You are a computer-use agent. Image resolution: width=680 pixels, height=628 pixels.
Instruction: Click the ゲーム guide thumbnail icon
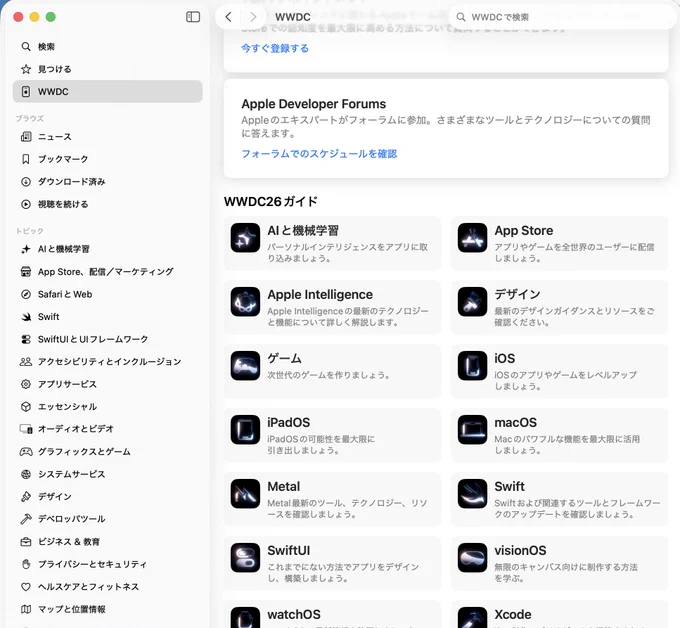245,366
